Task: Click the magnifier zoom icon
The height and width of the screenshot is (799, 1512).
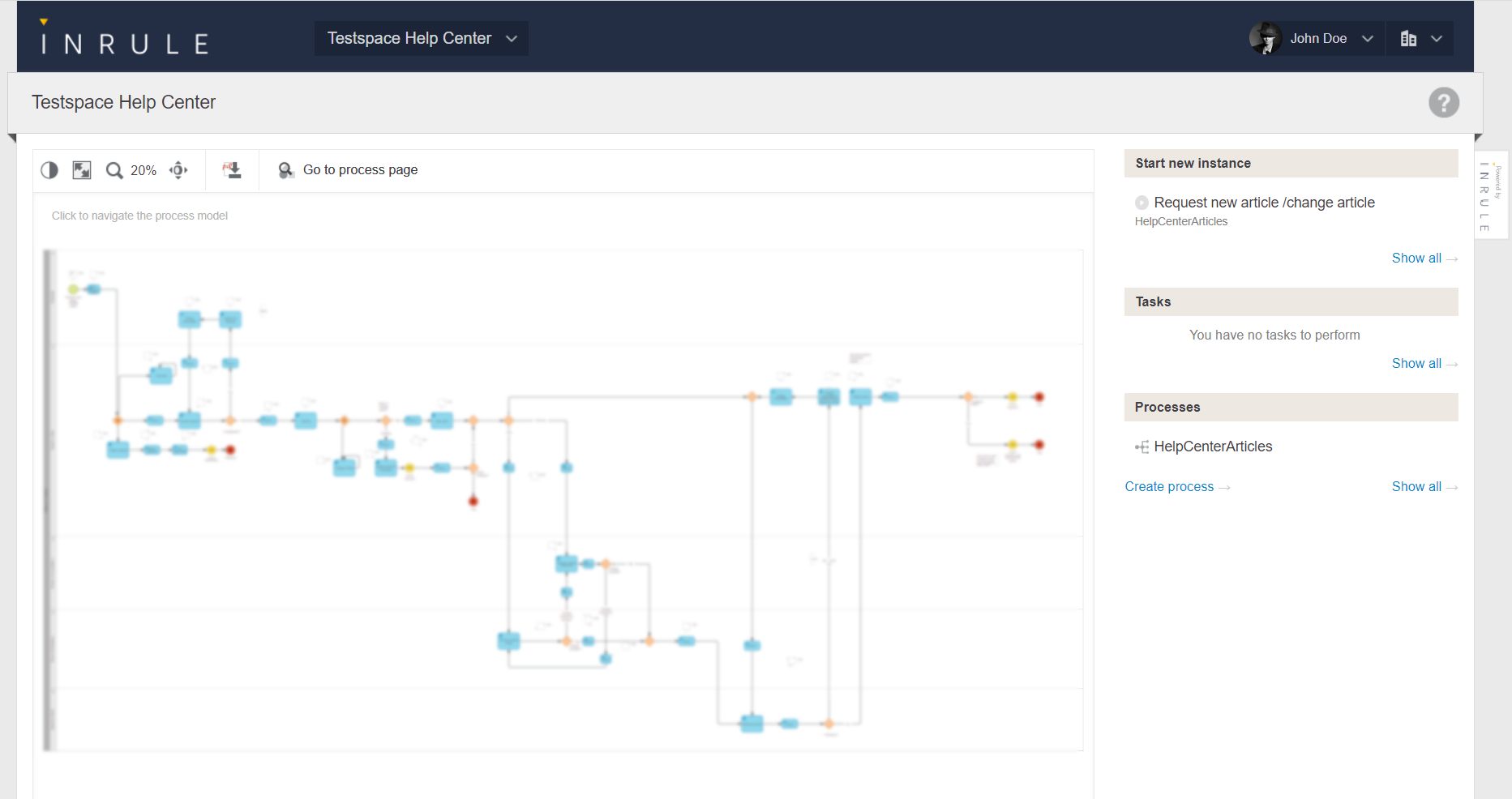Action: coord(114,170)
